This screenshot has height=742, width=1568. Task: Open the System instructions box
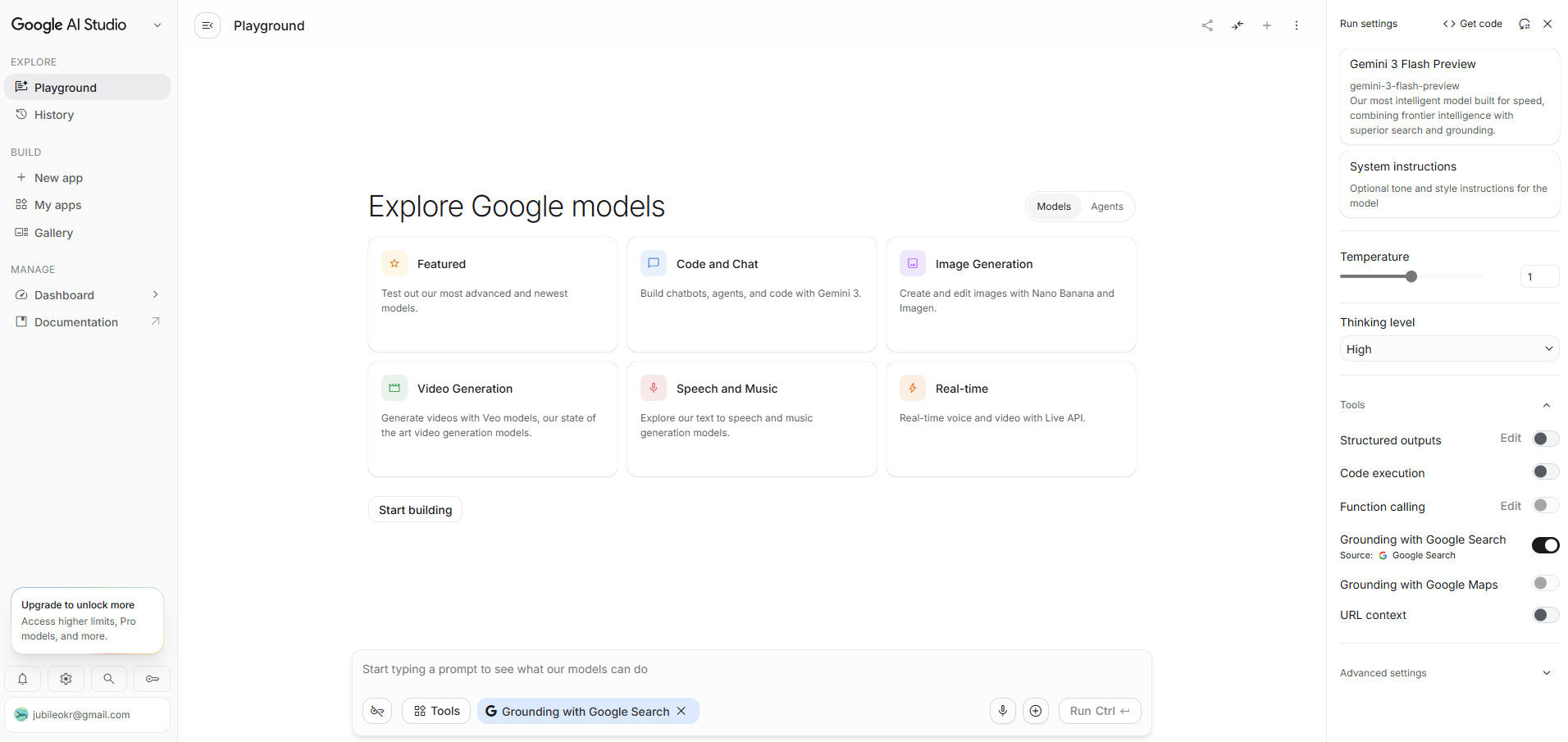point(1449,184)
